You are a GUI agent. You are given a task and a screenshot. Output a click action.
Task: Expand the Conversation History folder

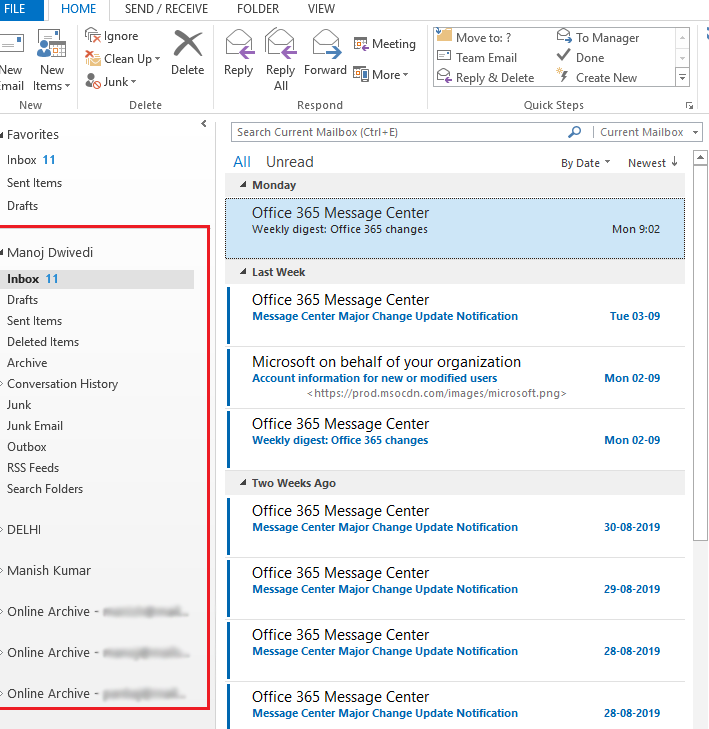tap(2, 384)
